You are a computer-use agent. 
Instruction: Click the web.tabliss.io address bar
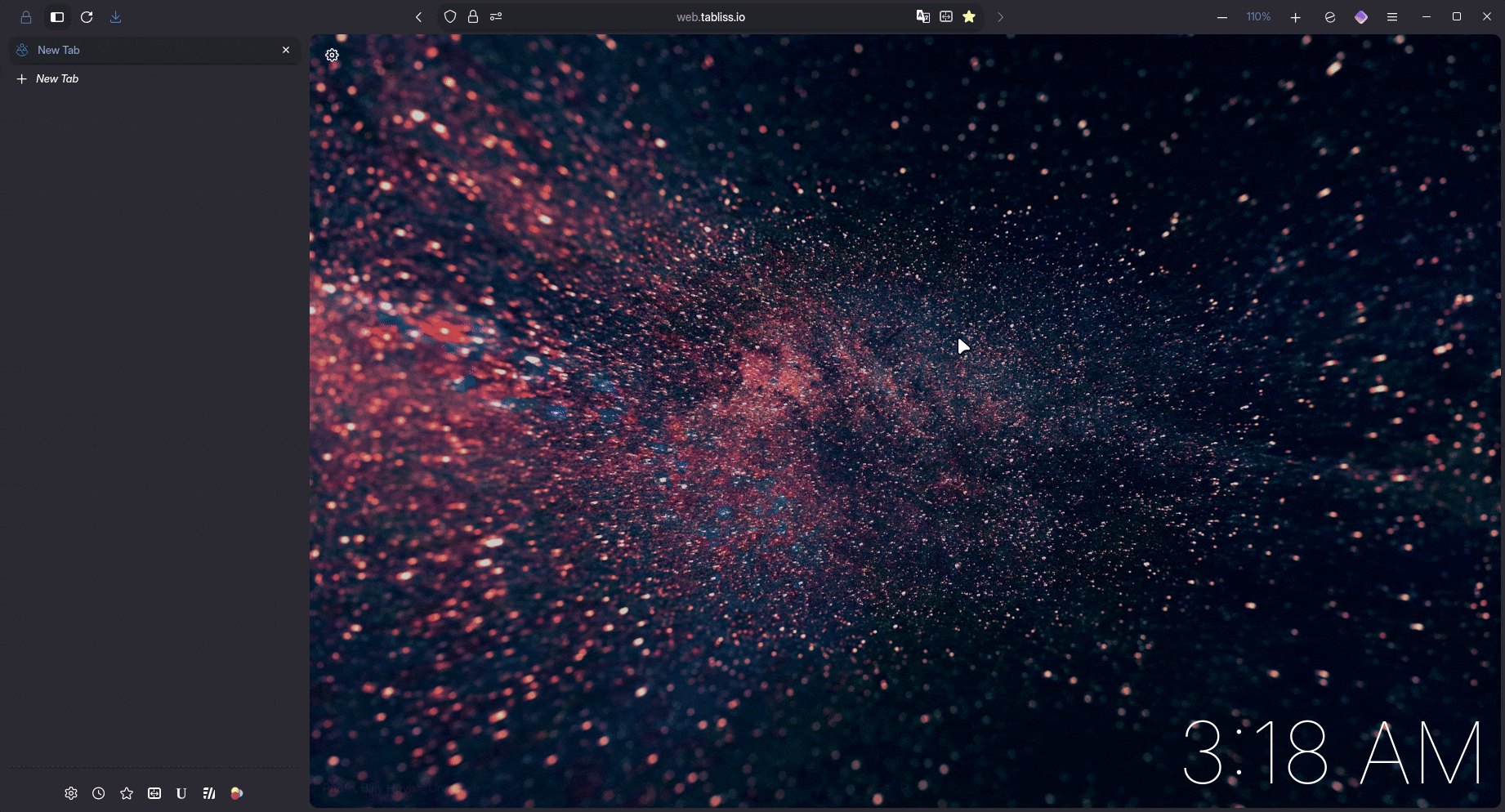(x=709, y=17)
